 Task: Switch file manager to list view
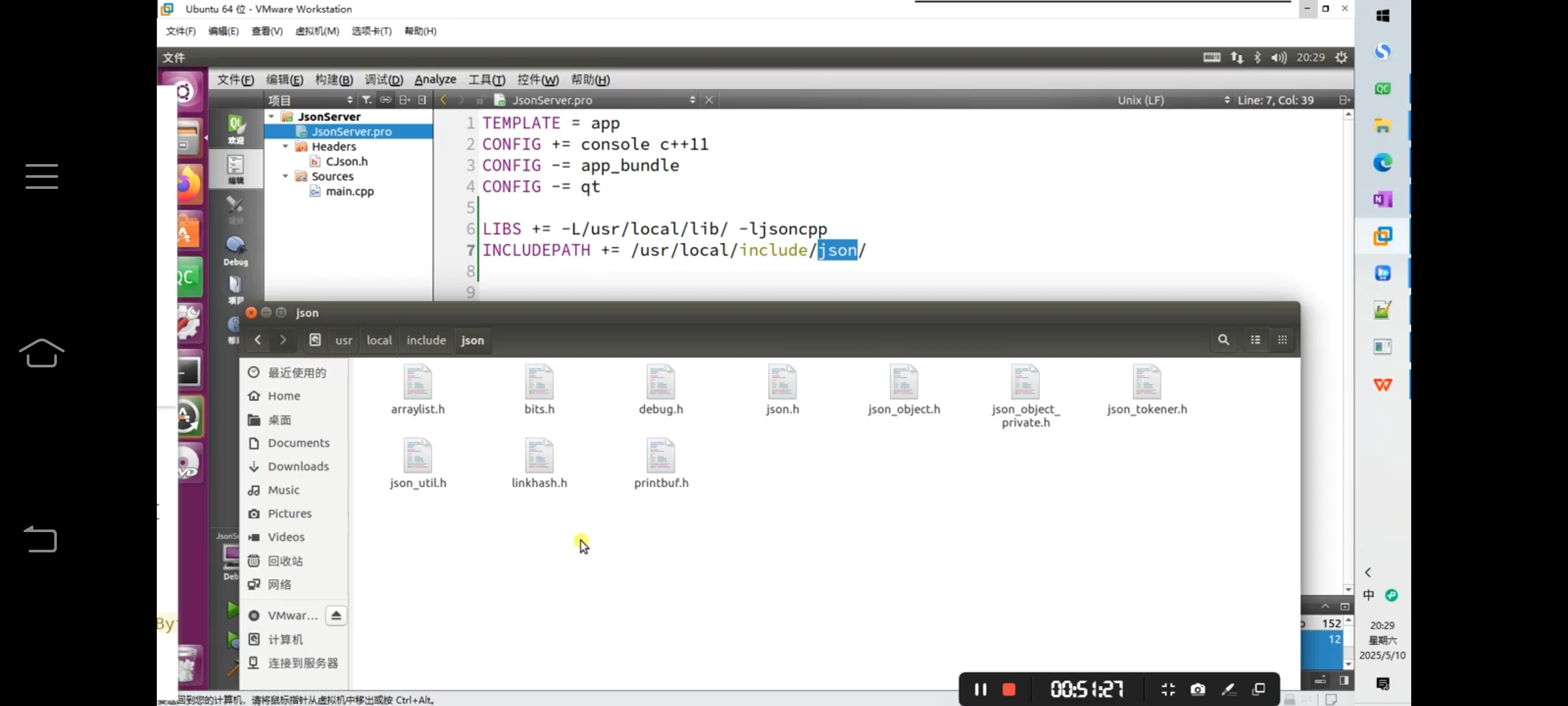click(1255, 340)
